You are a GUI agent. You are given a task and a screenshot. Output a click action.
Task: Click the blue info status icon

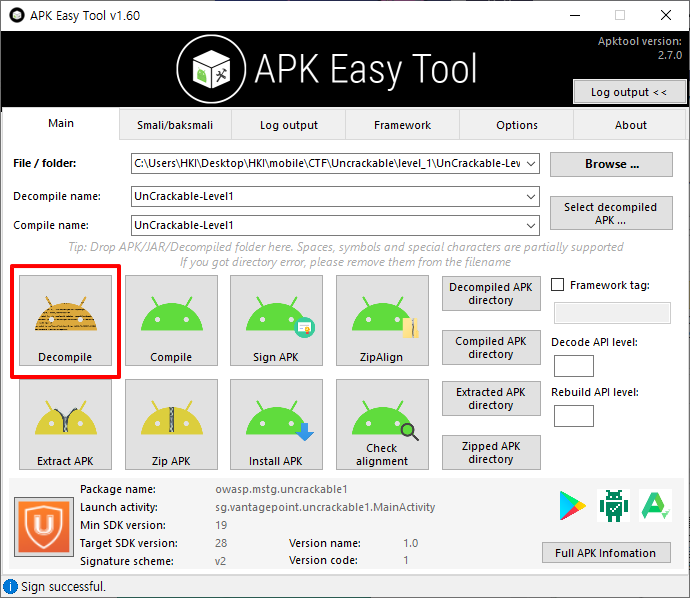point(10,586)
